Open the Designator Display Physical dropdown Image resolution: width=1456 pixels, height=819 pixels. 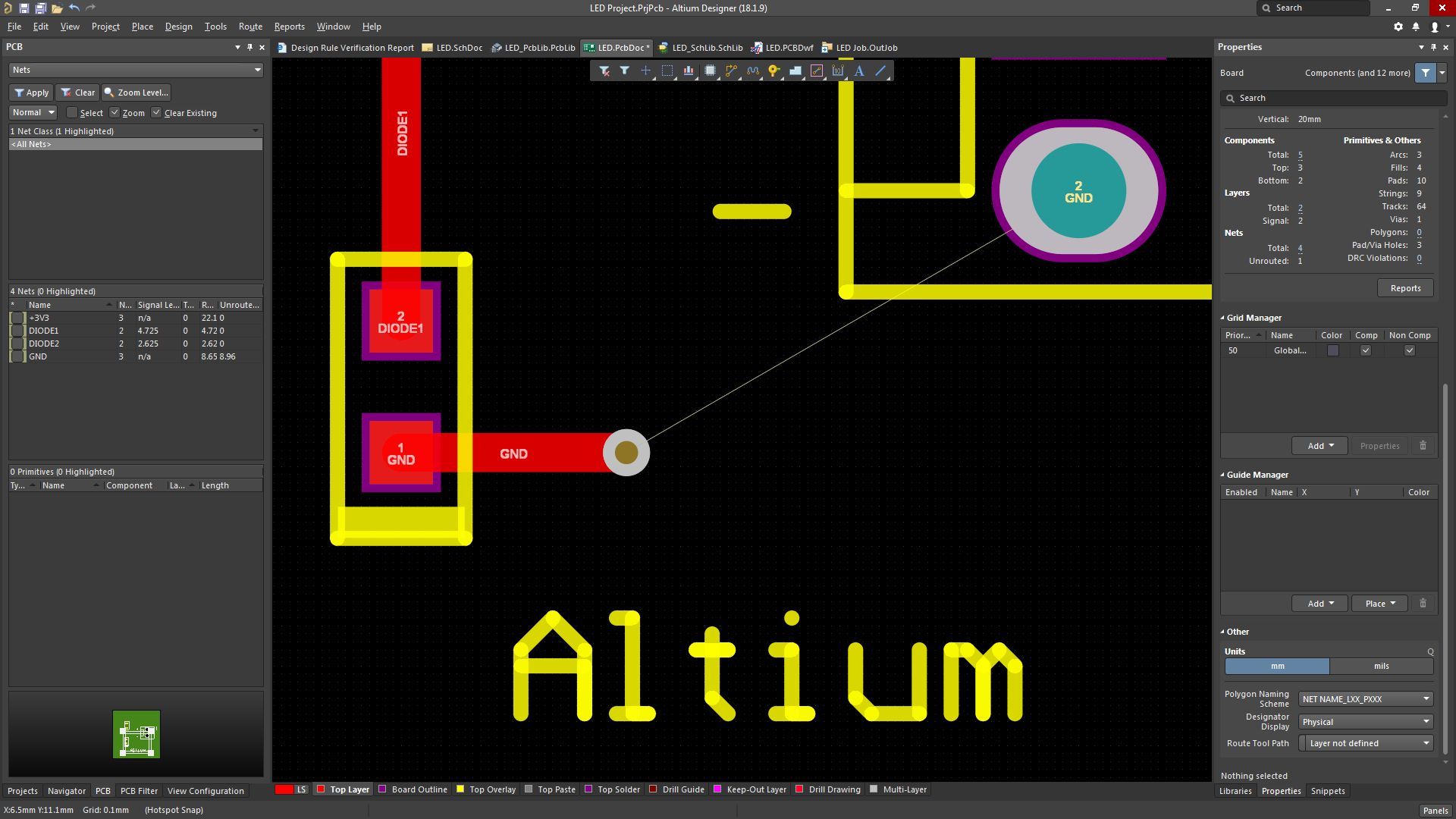1366,722
